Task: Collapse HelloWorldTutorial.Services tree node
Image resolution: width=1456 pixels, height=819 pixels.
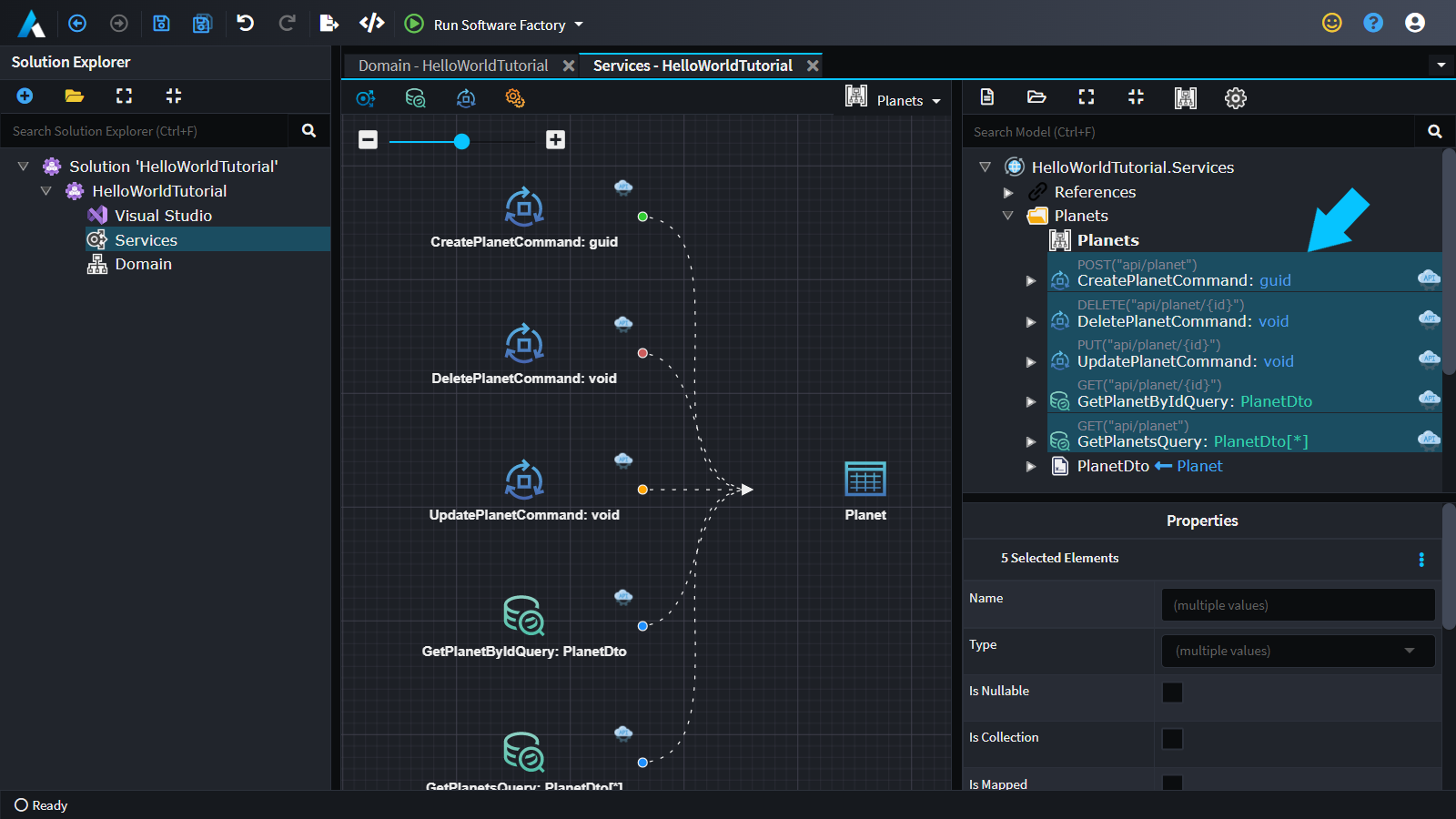Action: 985,167
